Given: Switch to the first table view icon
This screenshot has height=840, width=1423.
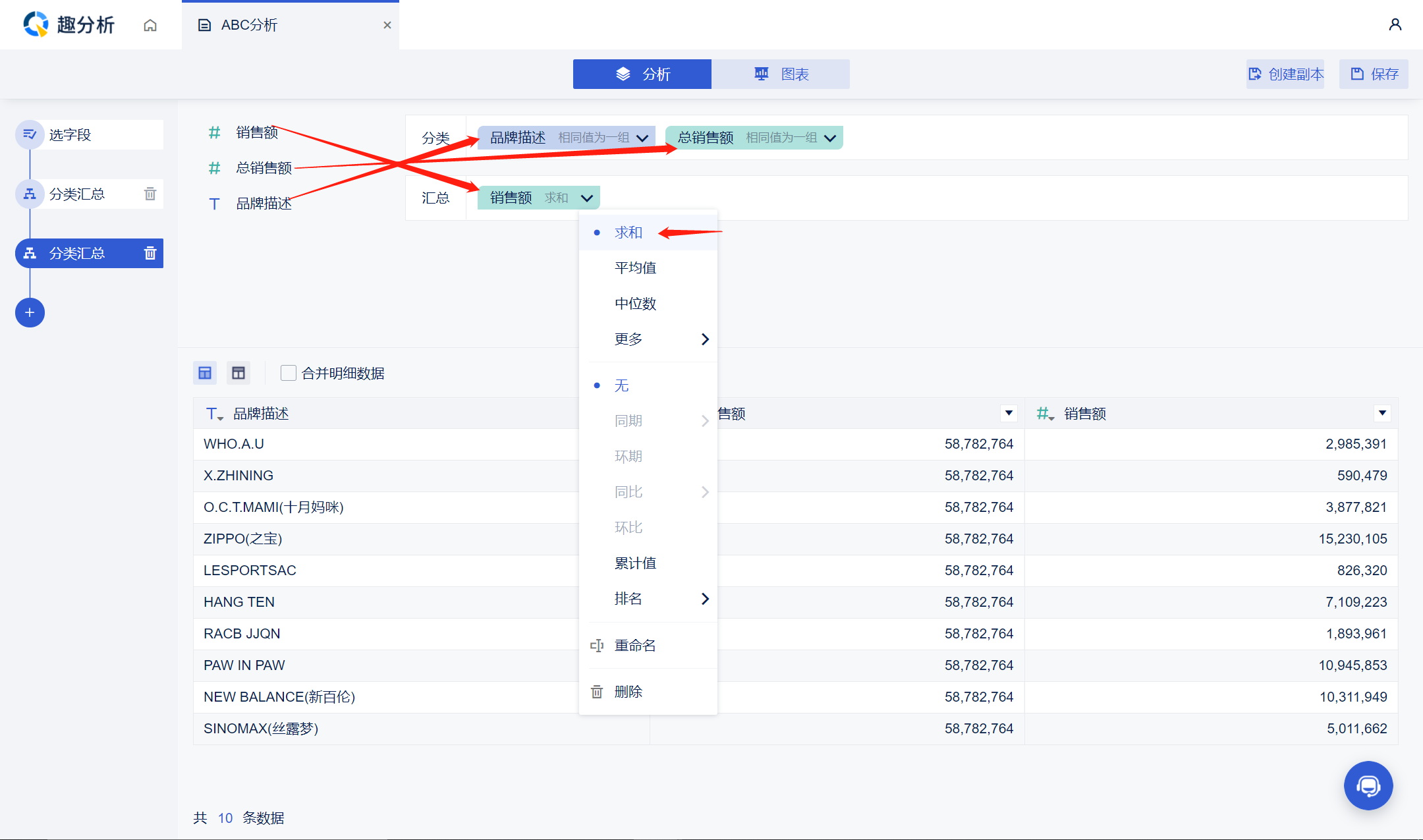Looking at the screenshot, I should (205, 373).
